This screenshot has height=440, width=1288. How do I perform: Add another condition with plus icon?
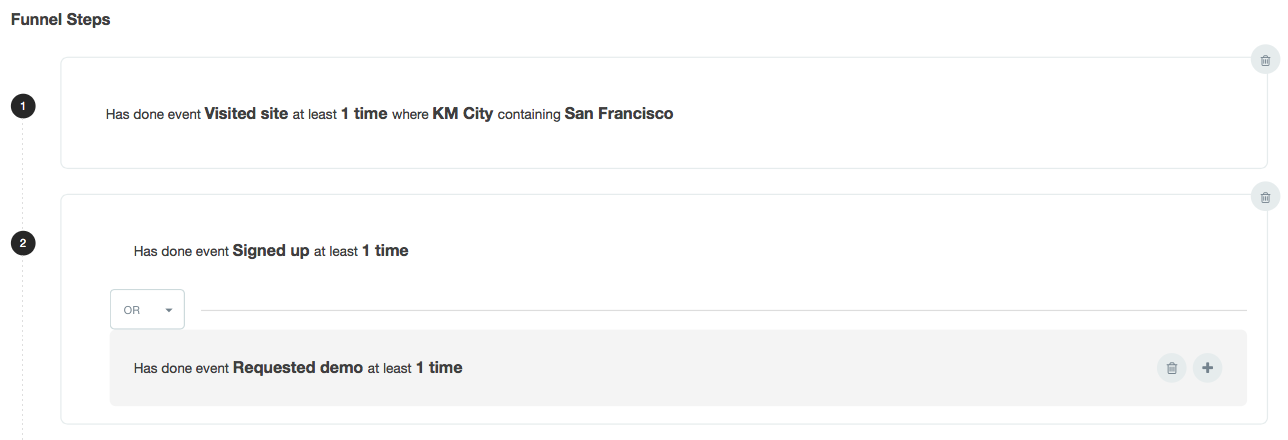1207,368
